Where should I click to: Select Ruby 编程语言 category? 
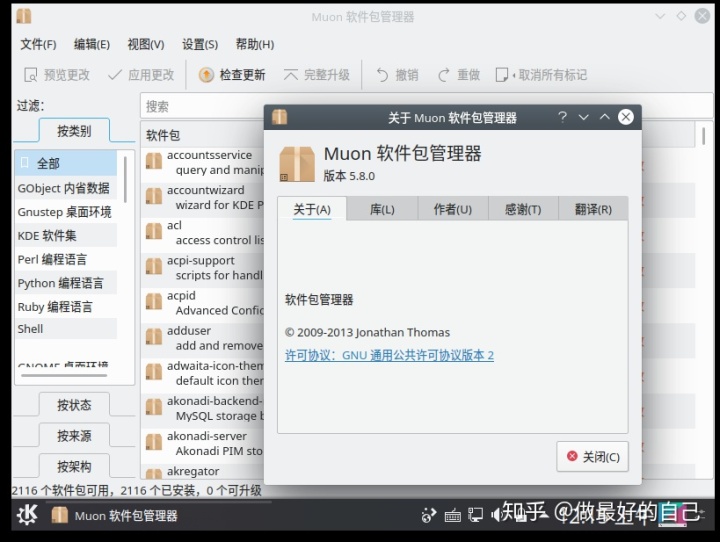pos(66,307)
